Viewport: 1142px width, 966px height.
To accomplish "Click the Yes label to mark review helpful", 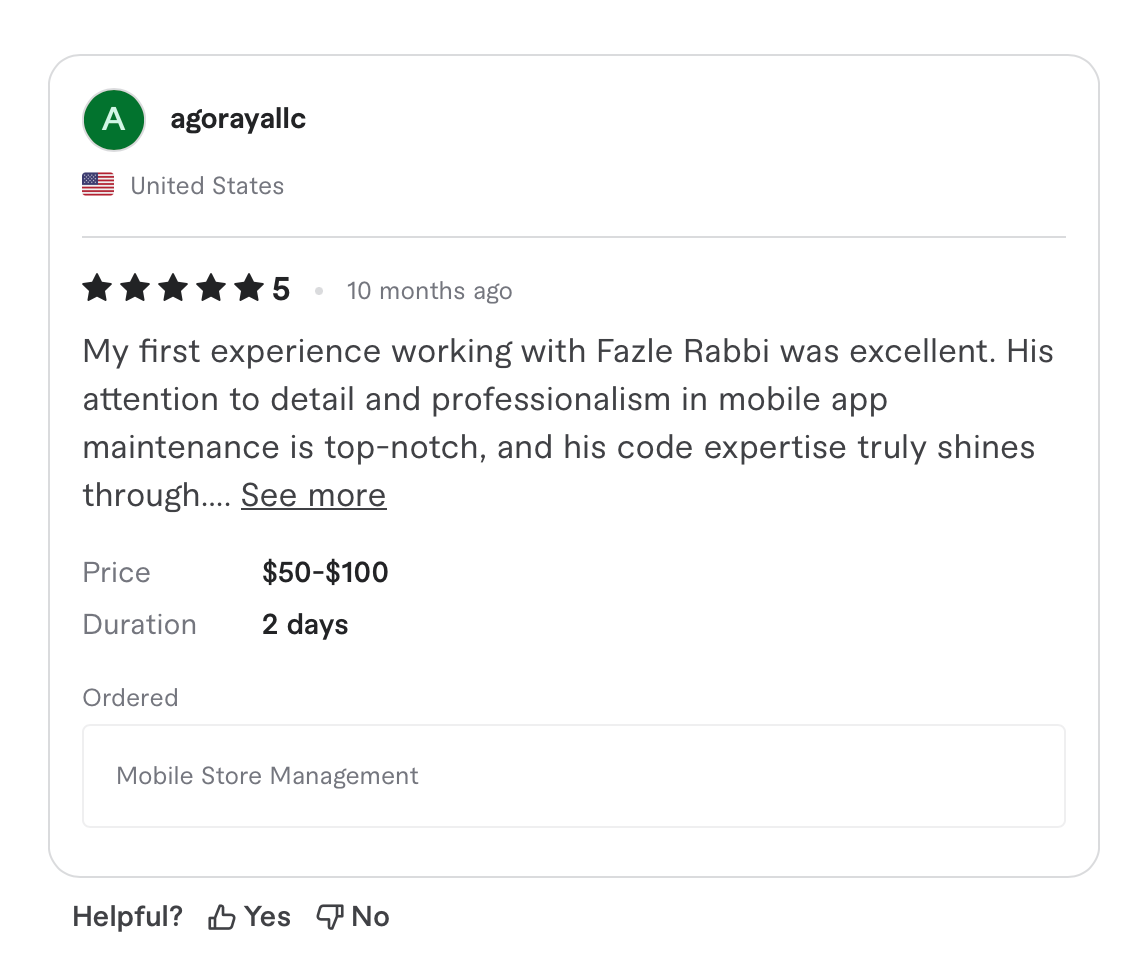I will click(x=266, y=915).
